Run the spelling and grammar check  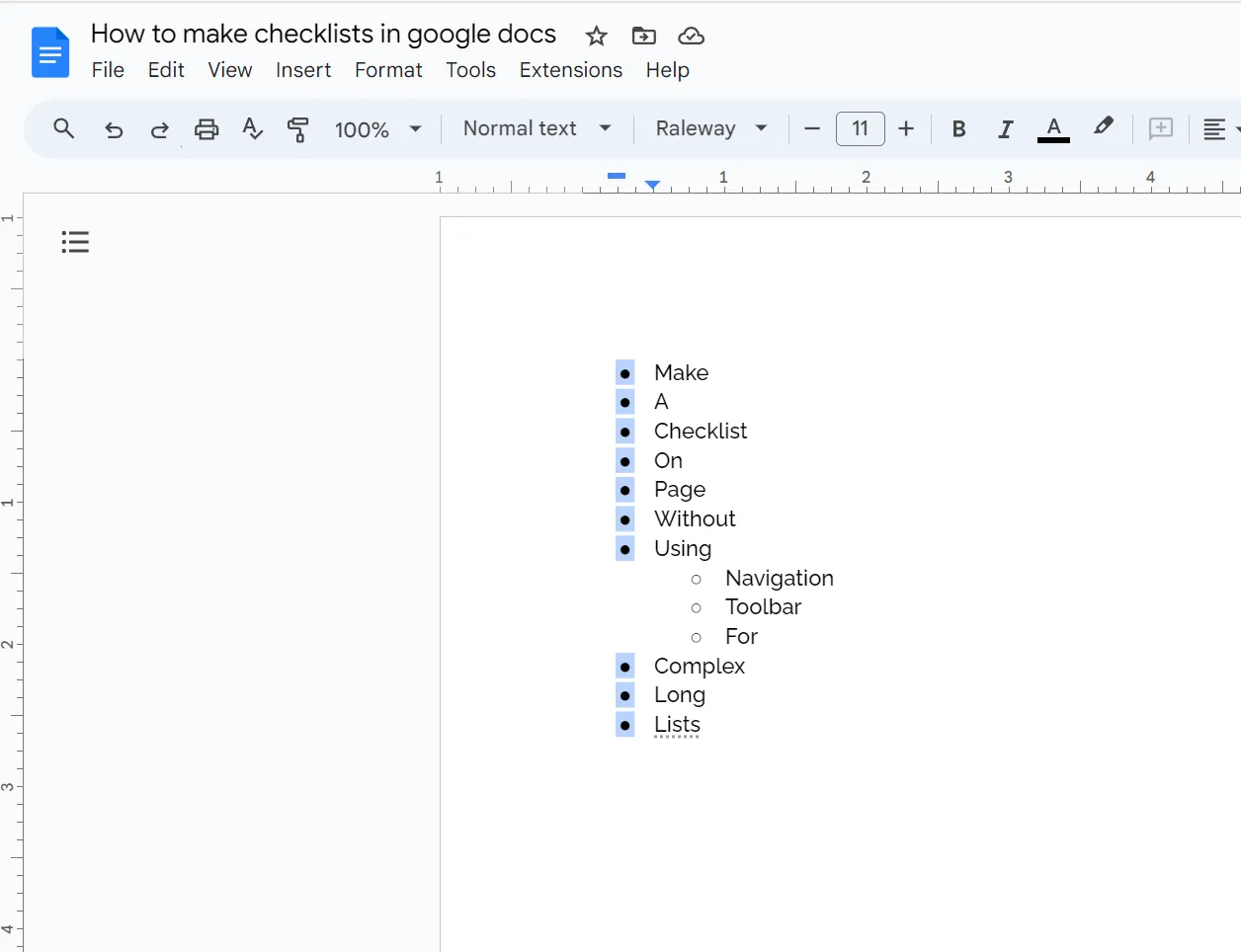point(252,129)
